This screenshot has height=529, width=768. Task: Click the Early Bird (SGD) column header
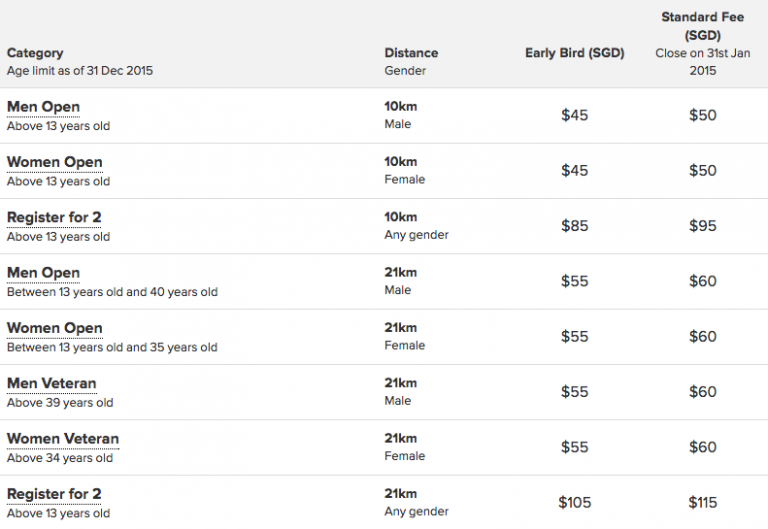click(x=574, y=53)
